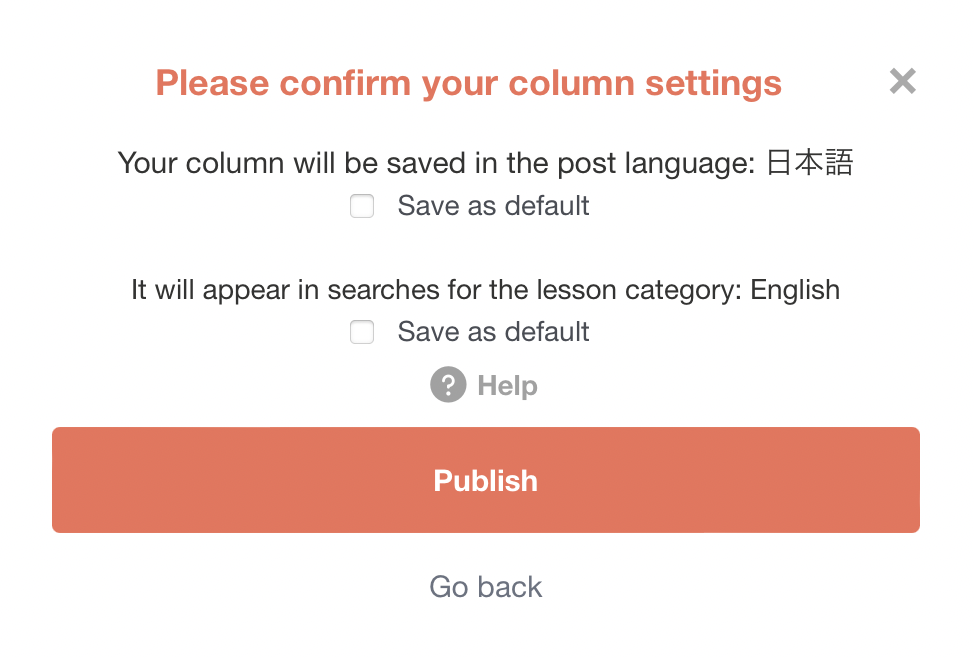This screenshot has width=974, height=658.
Task: Toggle the checkbox beneath the post language line
Action: 362,206
